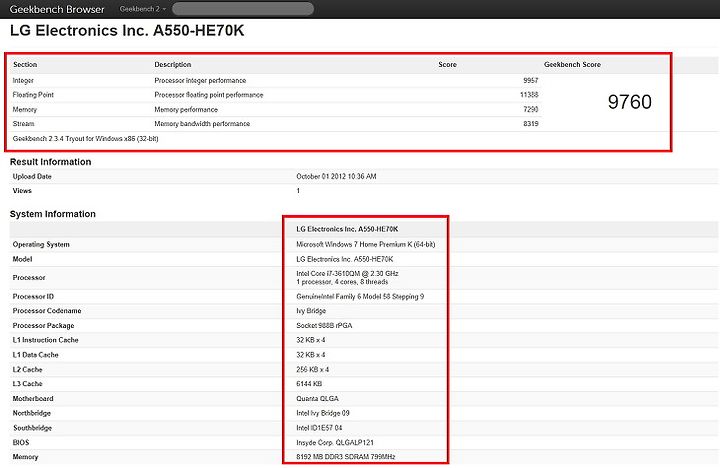
Task: Select the Model value in system table
Action: pos(345,259)
